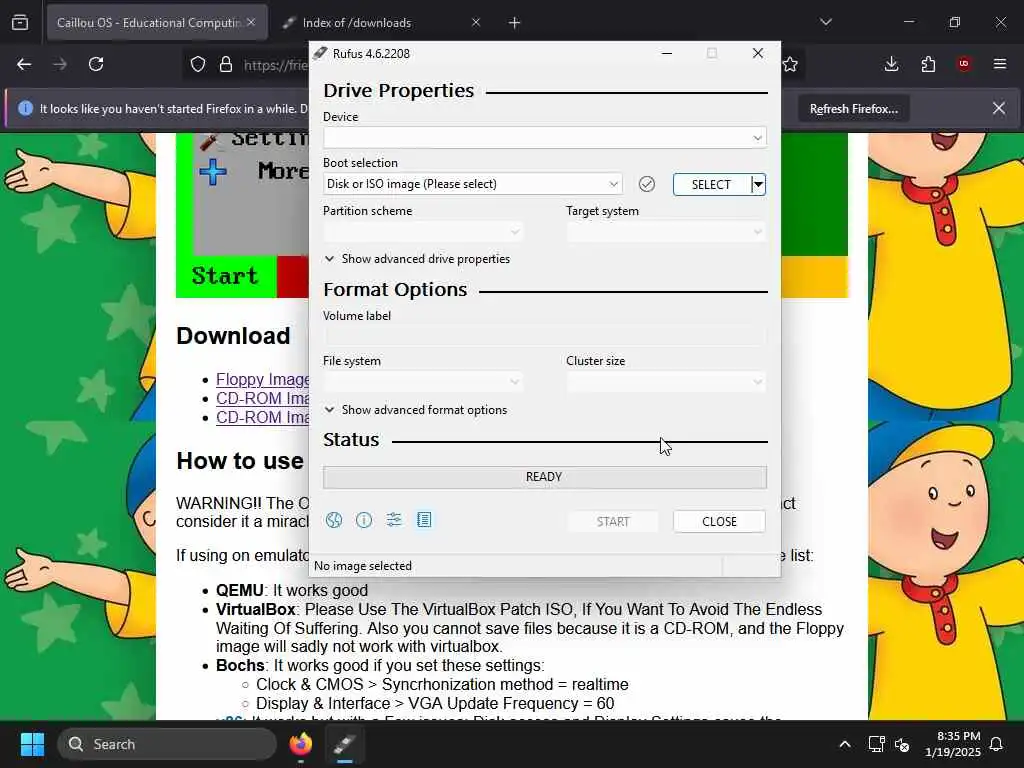Open the Boot selection dropdown

[x=473, y=184]
